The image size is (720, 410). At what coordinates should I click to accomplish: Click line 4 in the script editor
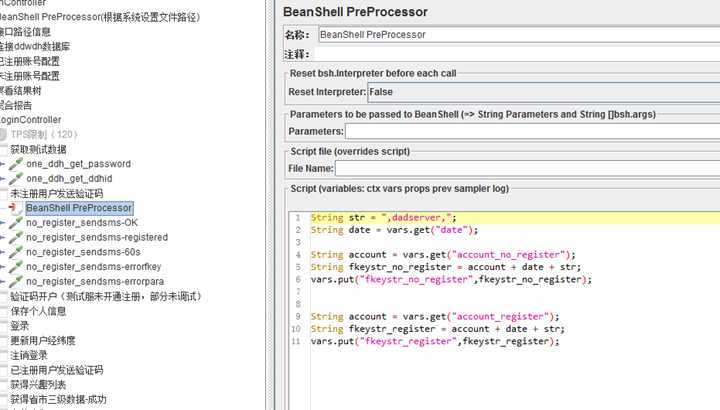click(x=443, y=255)
